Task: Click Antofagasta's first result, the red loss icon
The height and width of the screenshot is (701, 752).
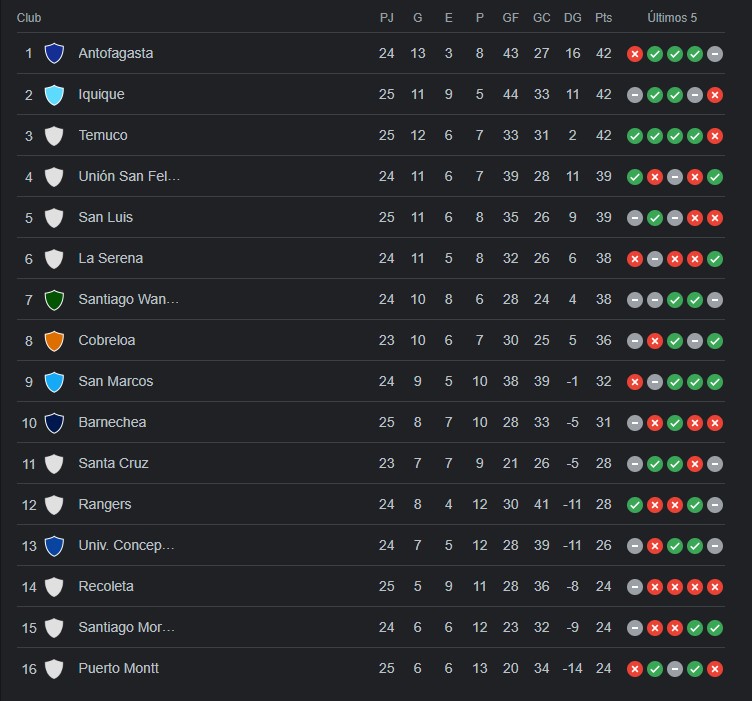Action: click(x=634, y=54)
